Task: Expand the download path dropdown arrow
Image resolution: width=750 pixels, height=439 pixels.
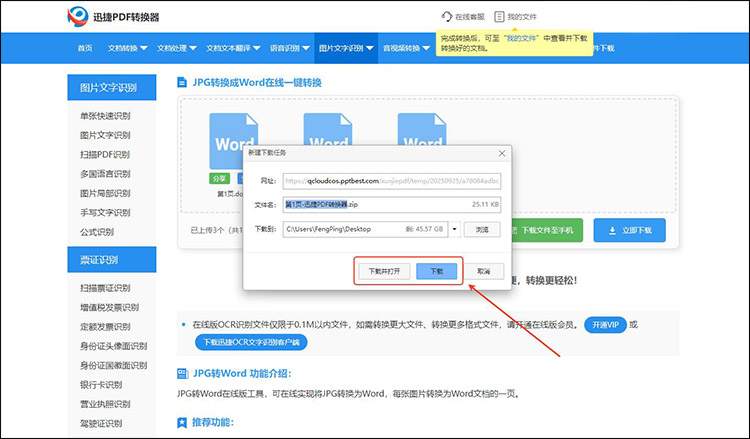Action: pyautogui.click(x=454, y=229)
